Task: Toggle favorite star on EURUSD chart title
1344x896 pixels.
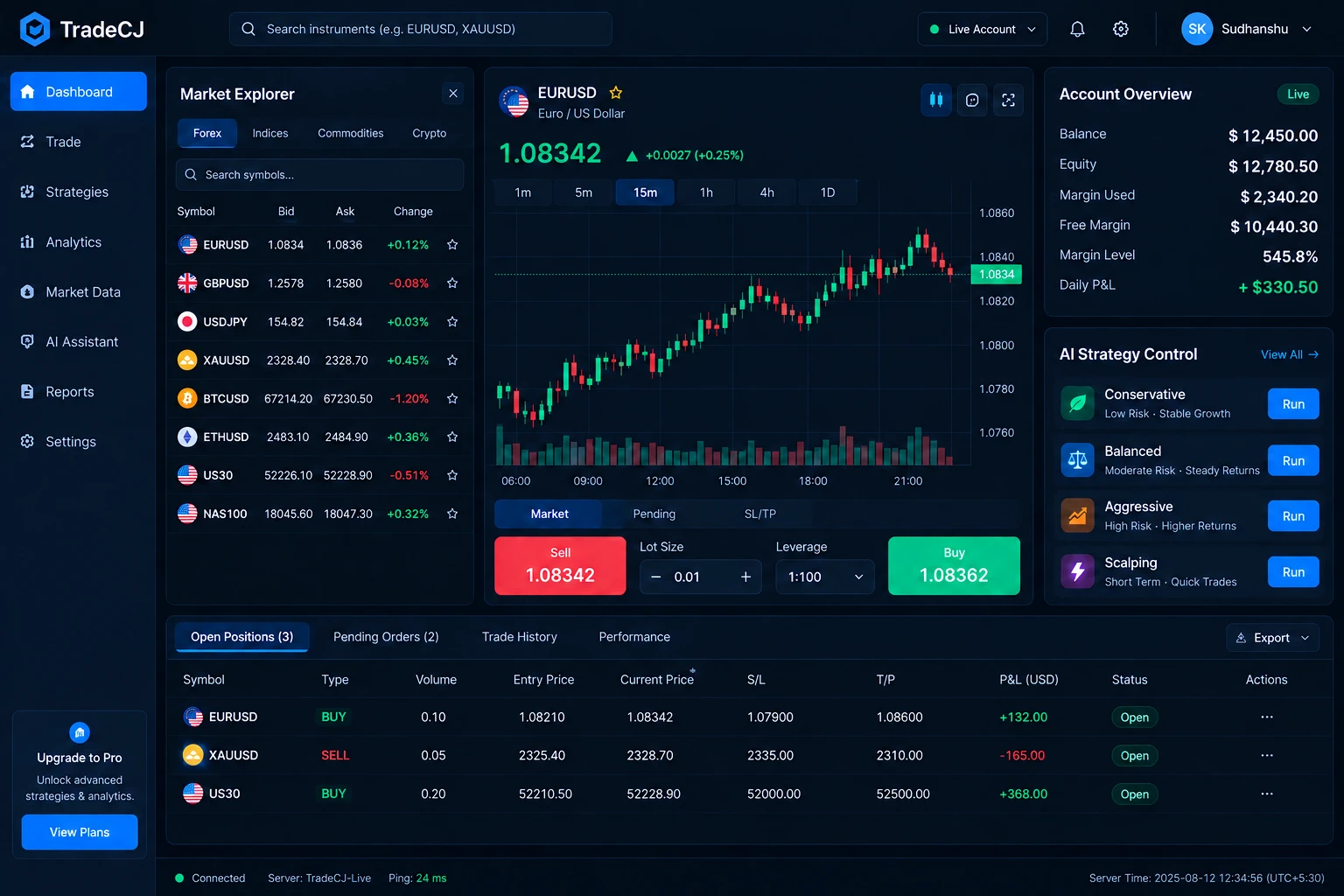Action: click(x=616, y=93)
